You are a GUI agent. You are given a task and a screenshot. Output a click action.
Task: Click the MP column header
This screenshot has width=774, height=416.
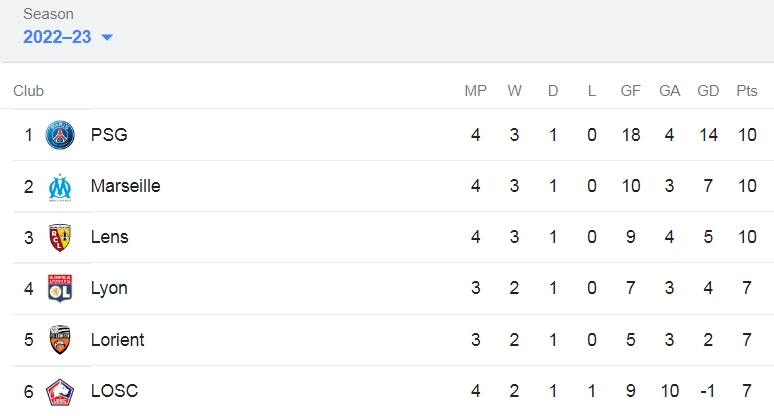coord(475,91)
